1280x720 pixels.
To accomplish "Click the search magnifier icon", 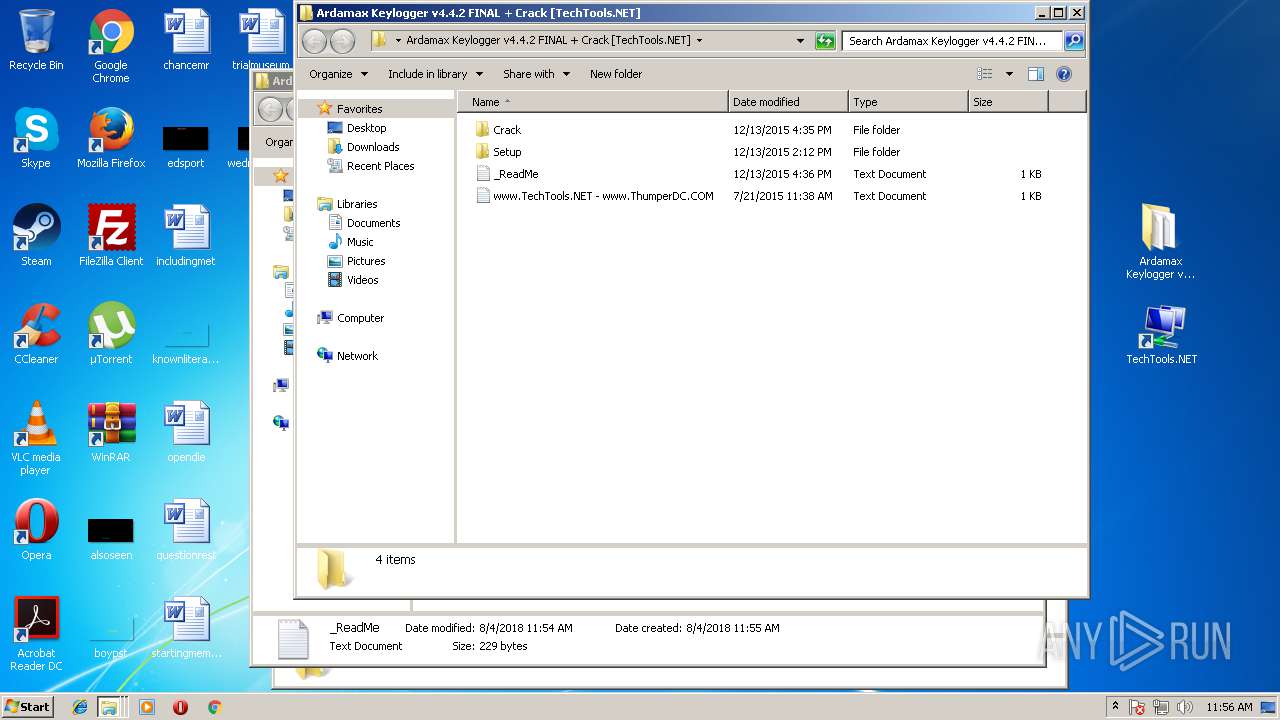I will tap(1074, 41).
